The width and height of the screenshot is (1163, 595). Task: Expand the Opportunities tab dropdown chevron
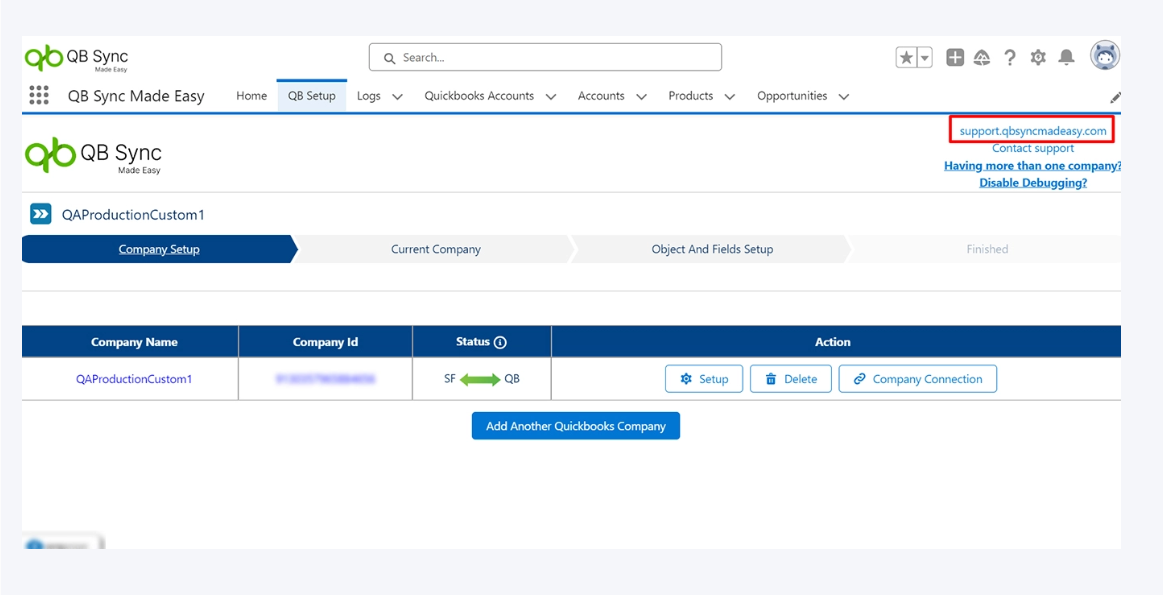click(843, 96)
